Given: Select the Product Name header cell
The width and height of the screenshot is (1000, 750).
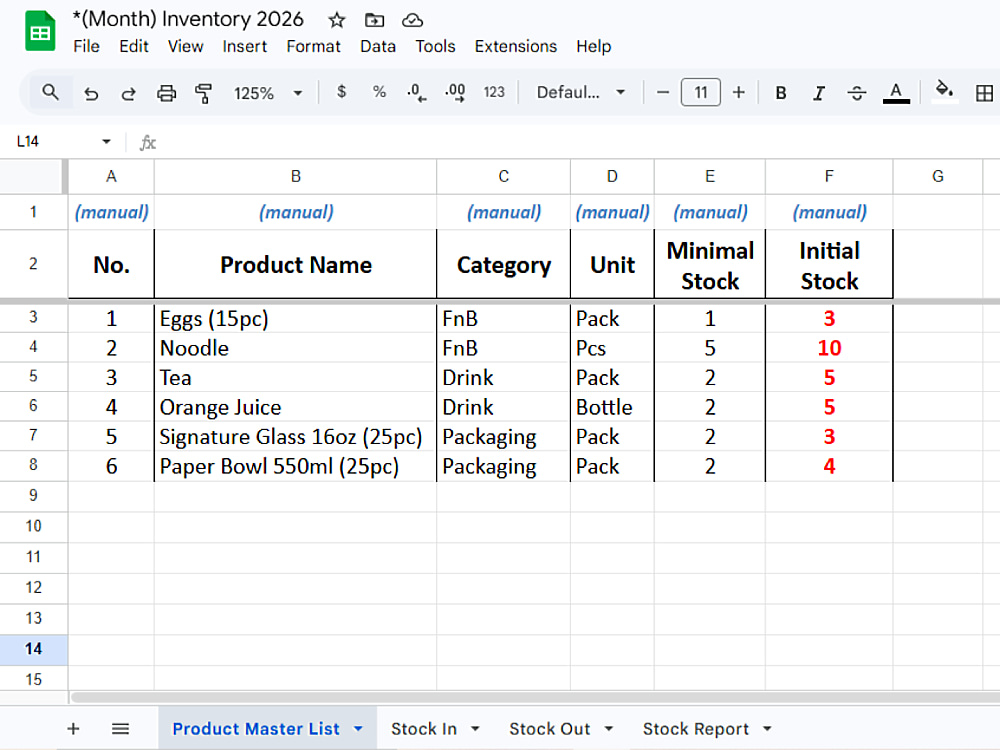Looking at the screenshot, I should [x=295, y=265].
